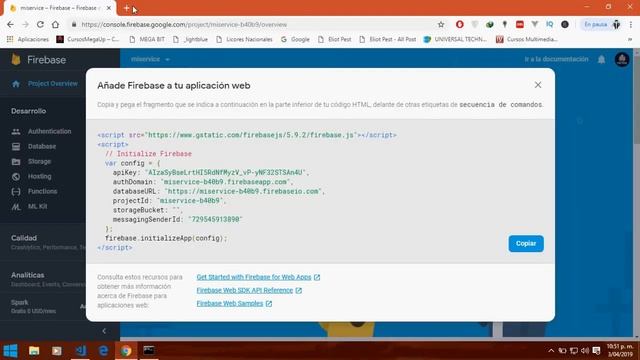Close the Añade Firebase dialog with X
The image size is (640, 360).
[538, 85]
